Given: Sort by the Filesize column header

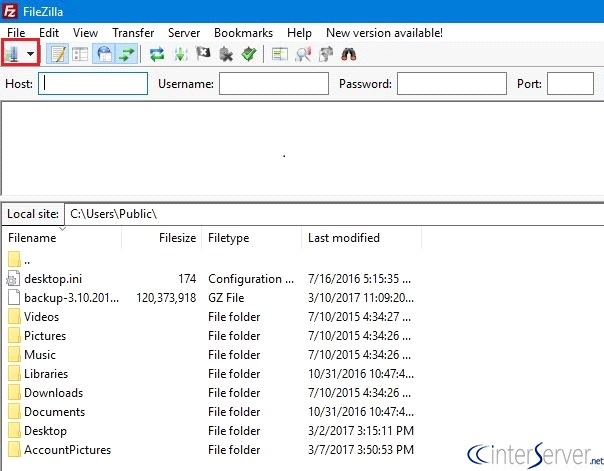Looking at the screenshot, I should (161, 238).
